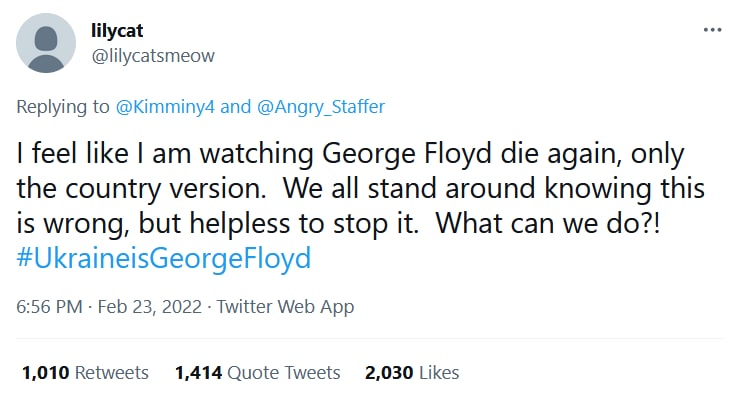This screenshot has height=393, width=732.
Task: Click the 1,010 retweet count number
Action: click(x=46, y=372)
